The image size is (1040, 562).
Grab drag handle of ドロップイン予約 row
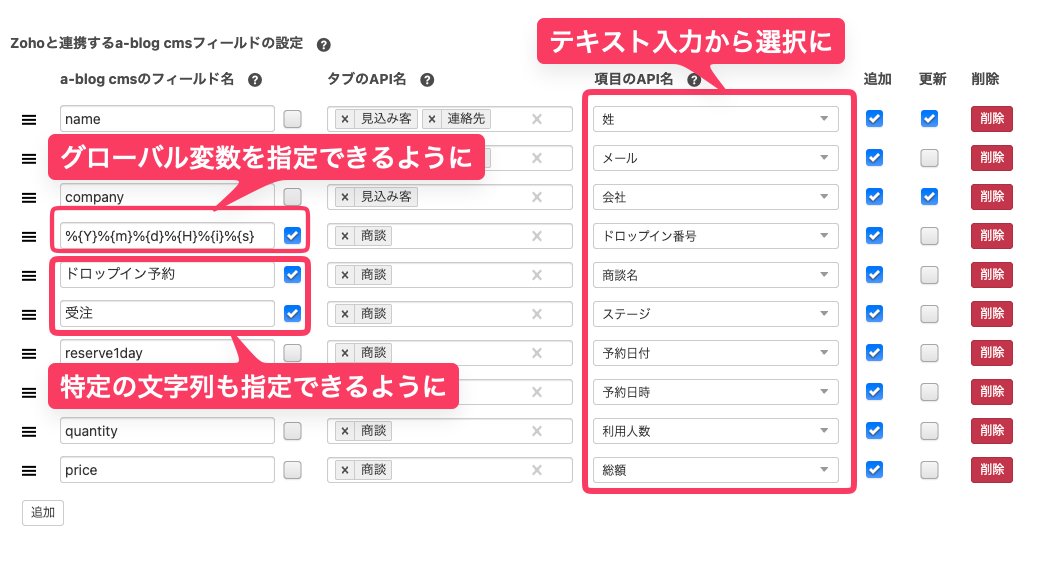pos(29,275)
